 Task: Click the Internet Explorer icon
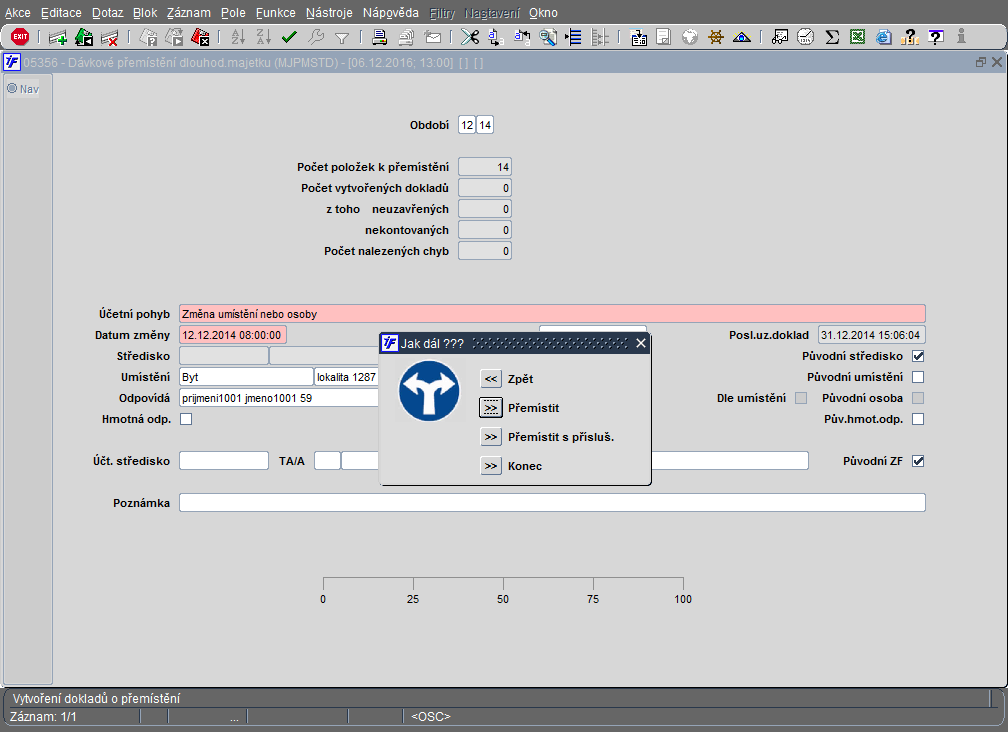click(884, 37)
